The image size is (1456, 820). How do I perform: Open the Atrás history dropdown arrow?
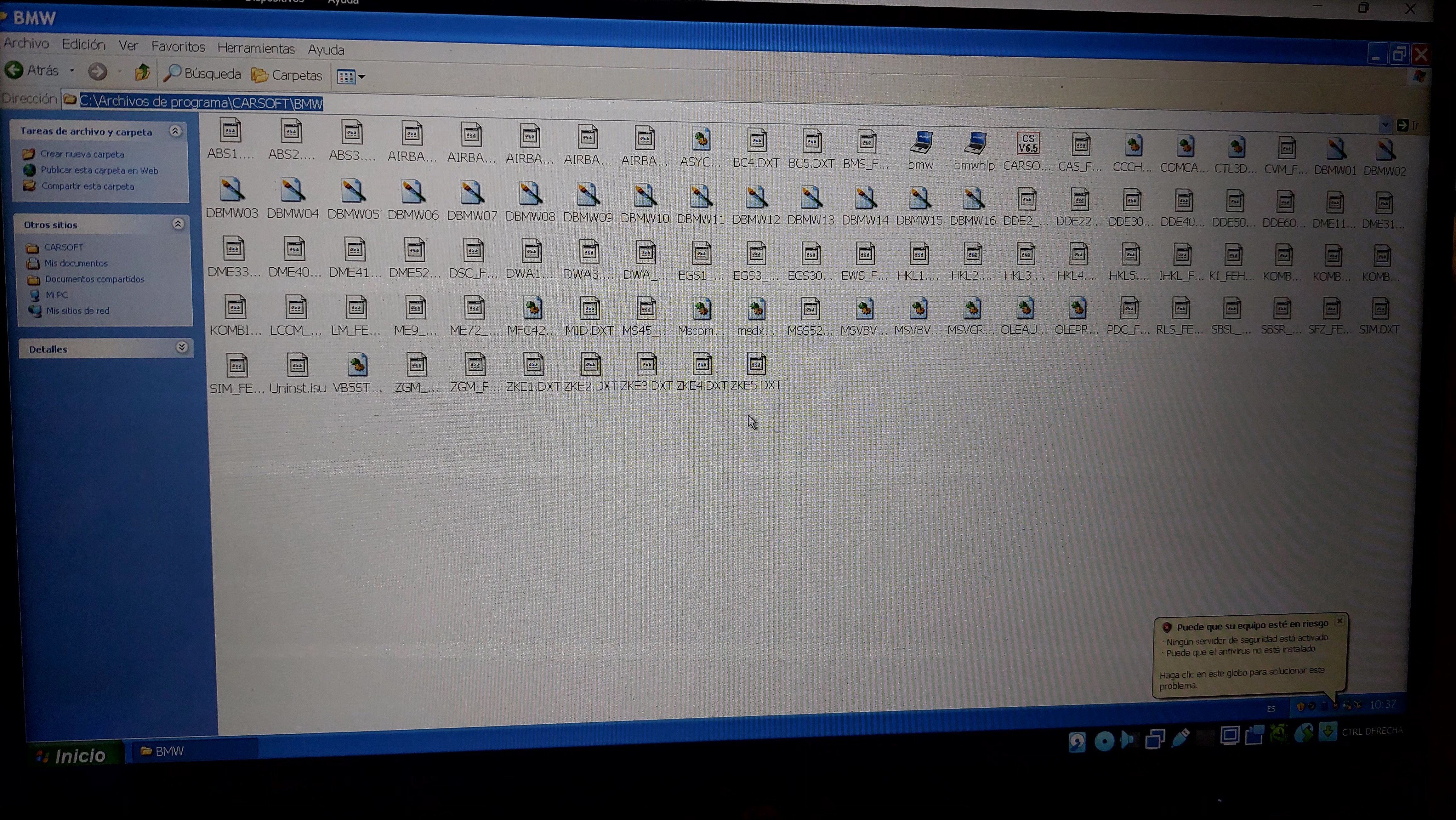pyautogui.click(x=72, y=71)
